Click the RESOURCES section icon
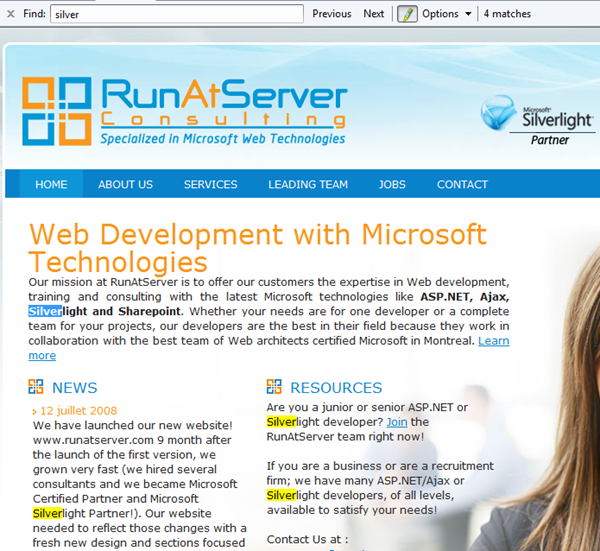 pos(274,386)
